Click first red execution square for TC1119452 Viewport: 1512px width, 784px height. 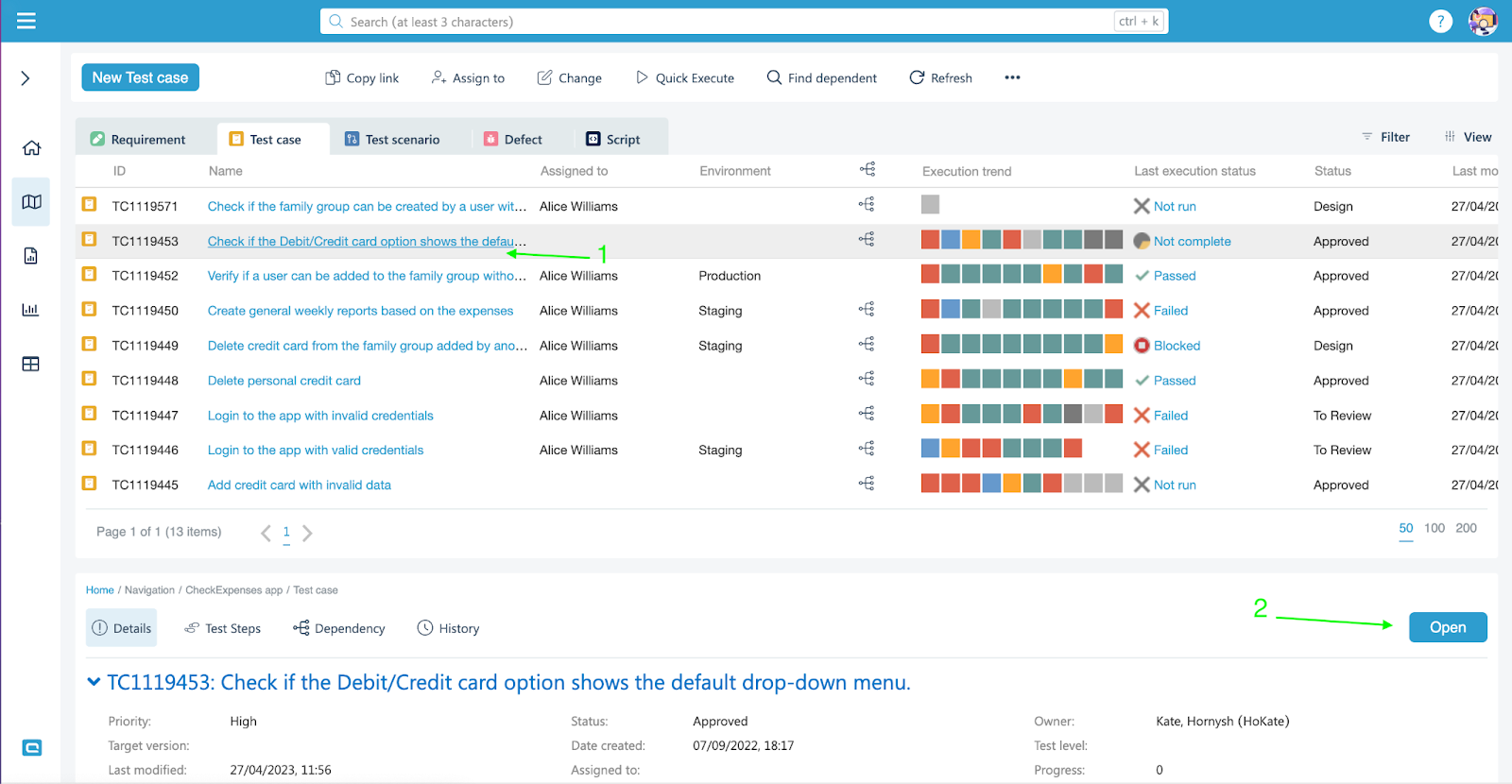pyautogui.click(x=930, y=275)
